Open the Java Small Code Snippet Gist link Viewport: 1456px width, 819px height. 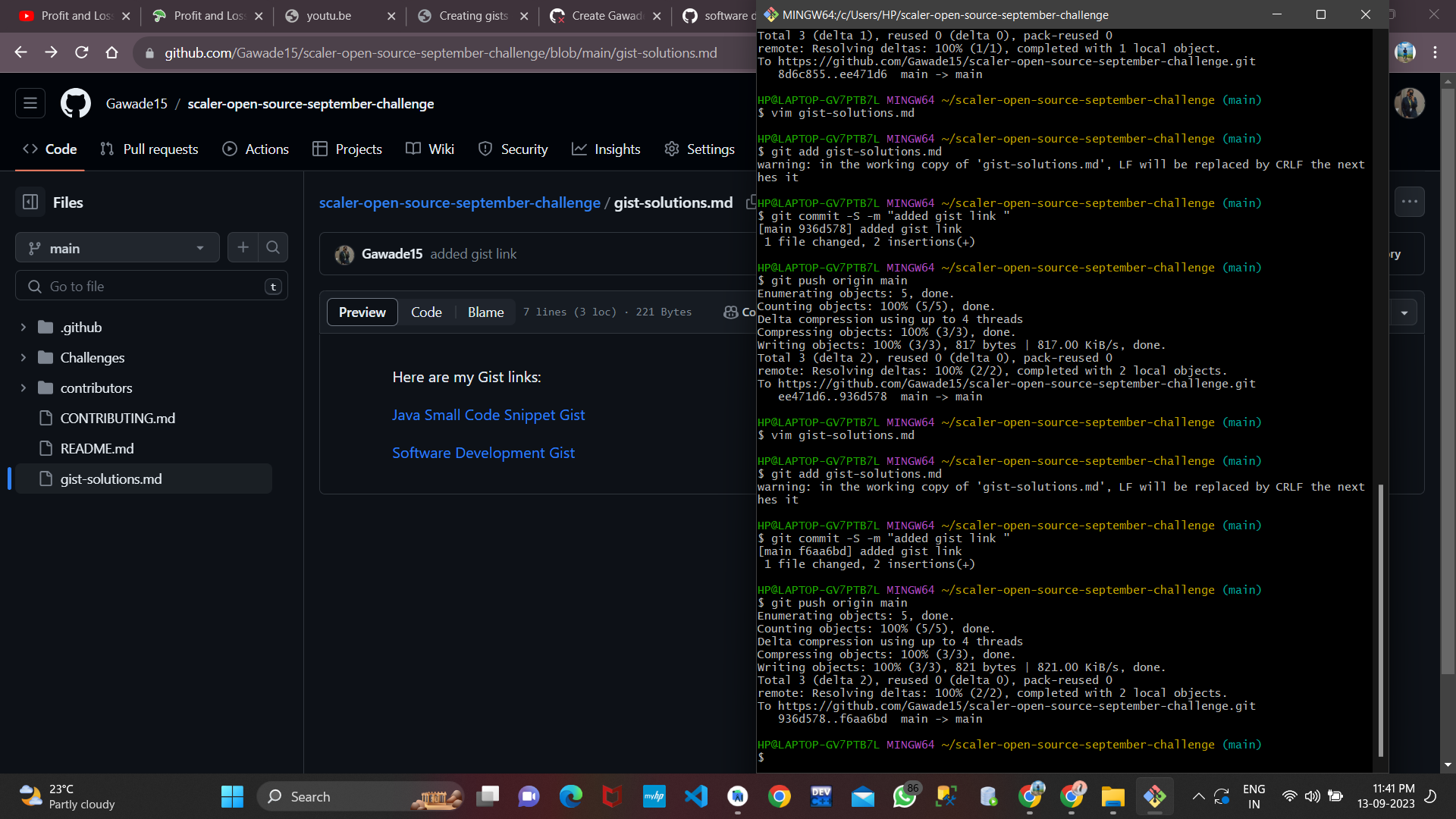click(488, 415)
